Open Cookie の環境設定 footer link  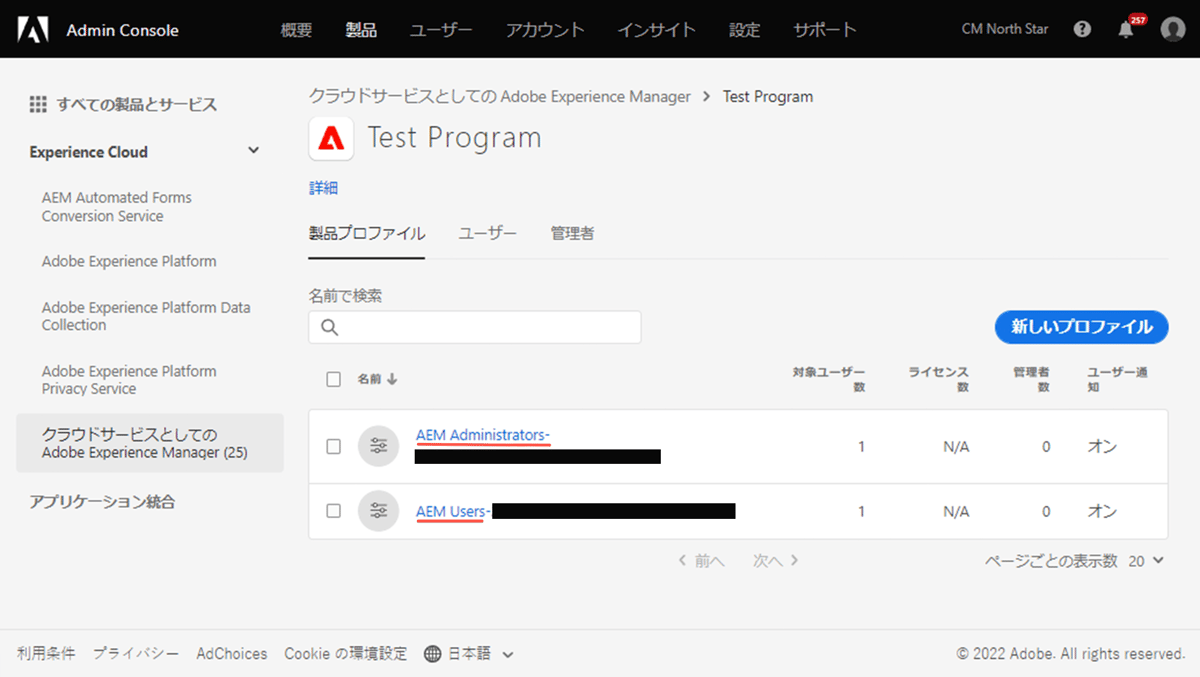tap(346, 654)
